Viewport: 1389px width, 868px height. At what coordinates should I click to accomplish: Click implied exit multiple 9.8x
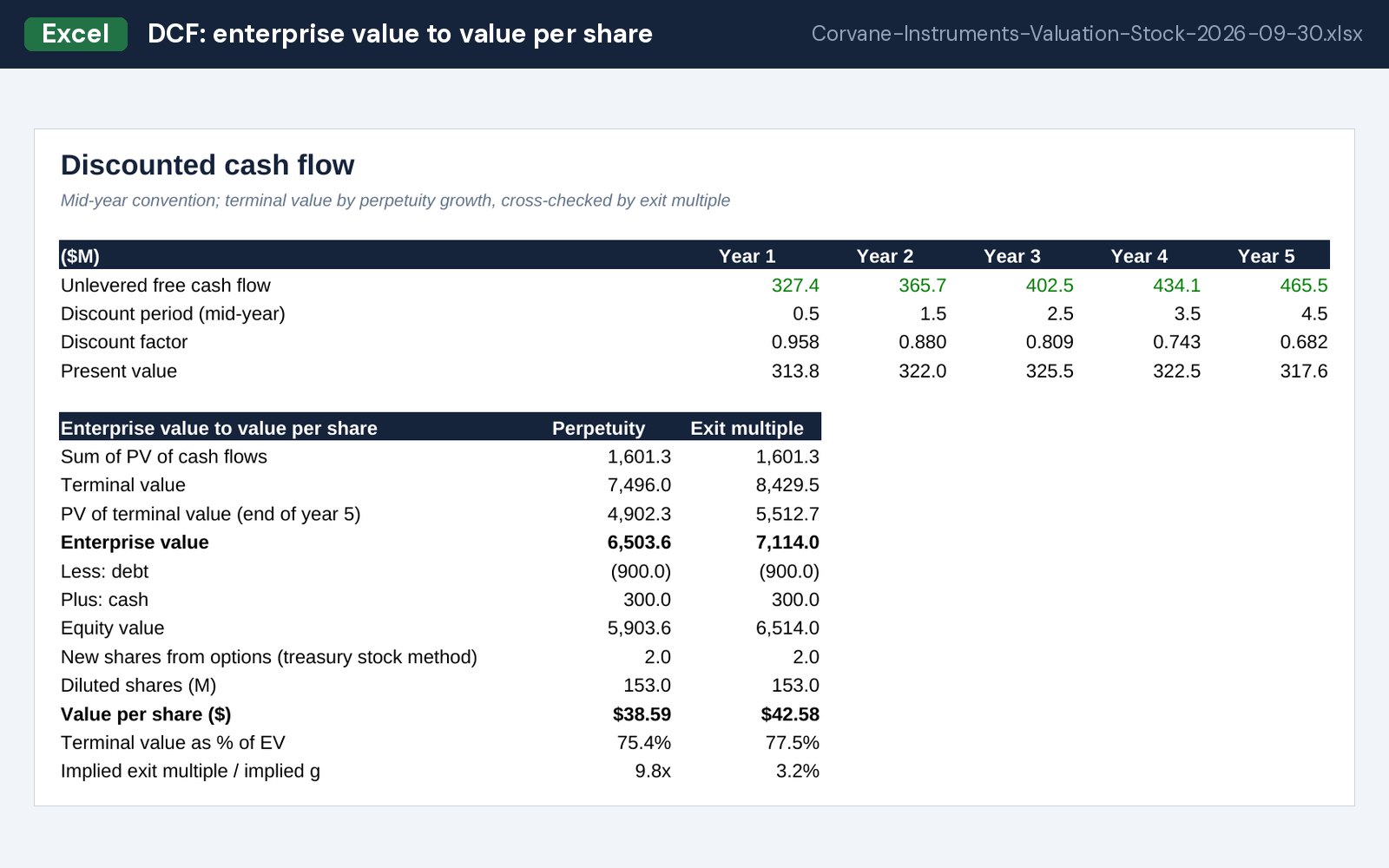(x=653, y=771)
